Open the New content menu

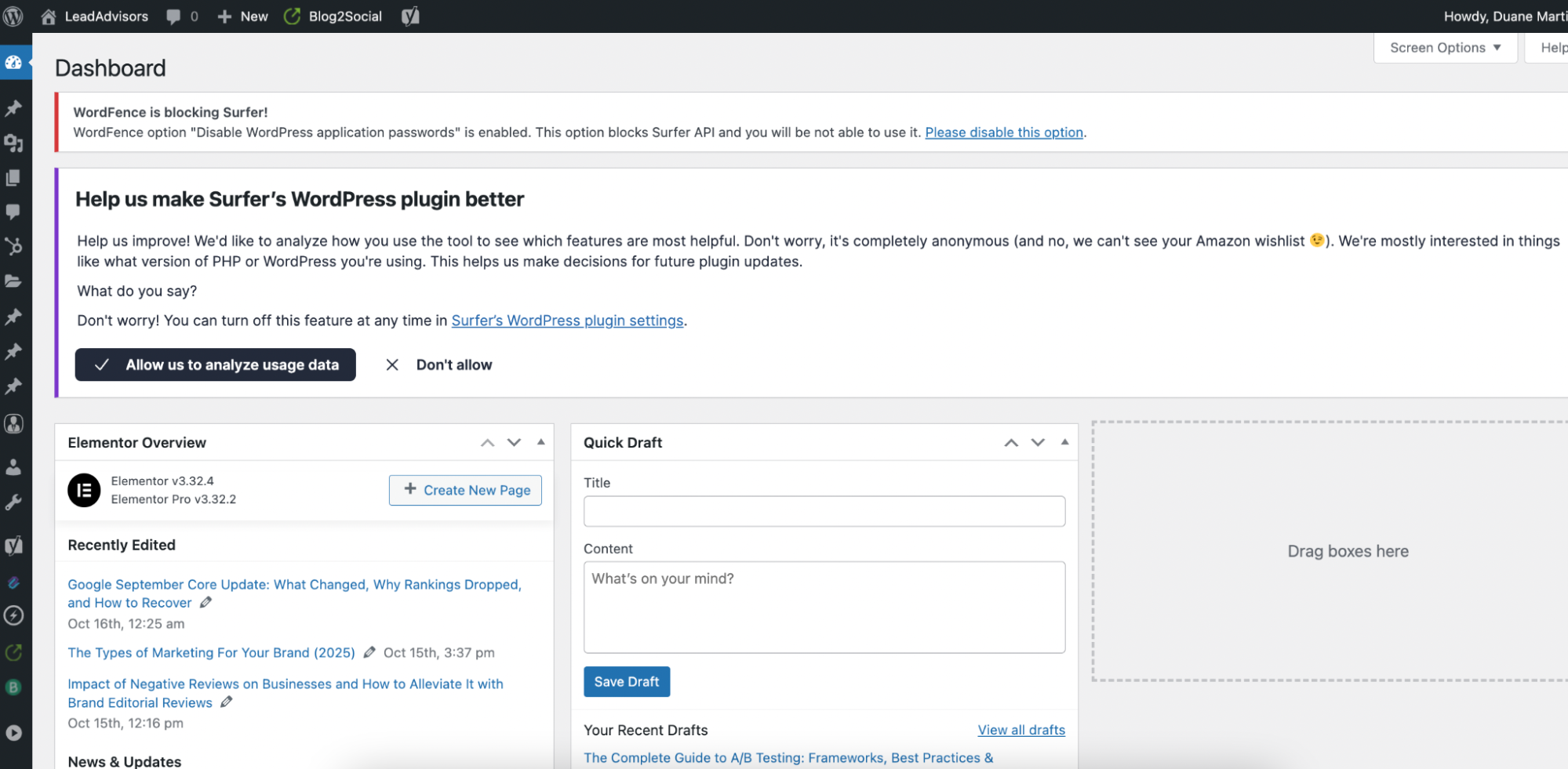[243, 16]
